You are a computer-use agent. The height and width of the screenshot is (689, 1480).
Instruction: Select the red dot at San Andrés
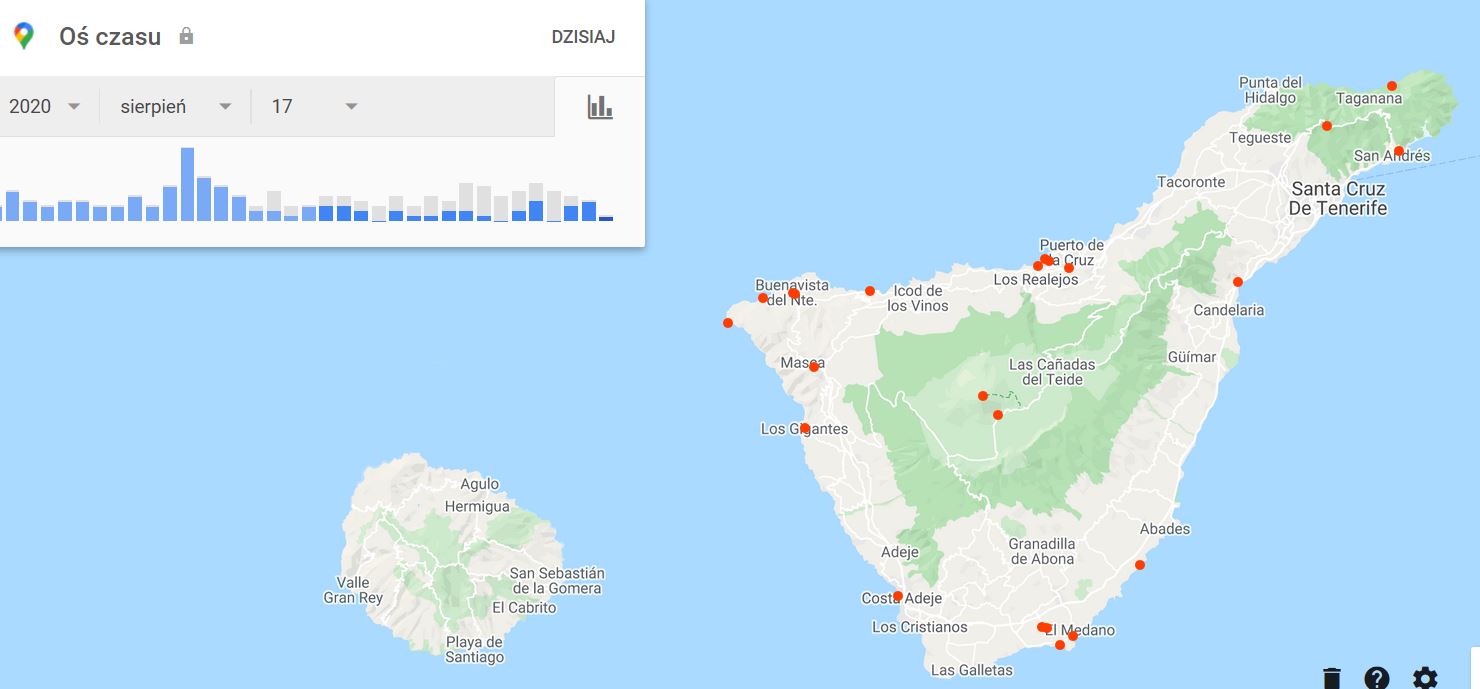coord(1398,151)
